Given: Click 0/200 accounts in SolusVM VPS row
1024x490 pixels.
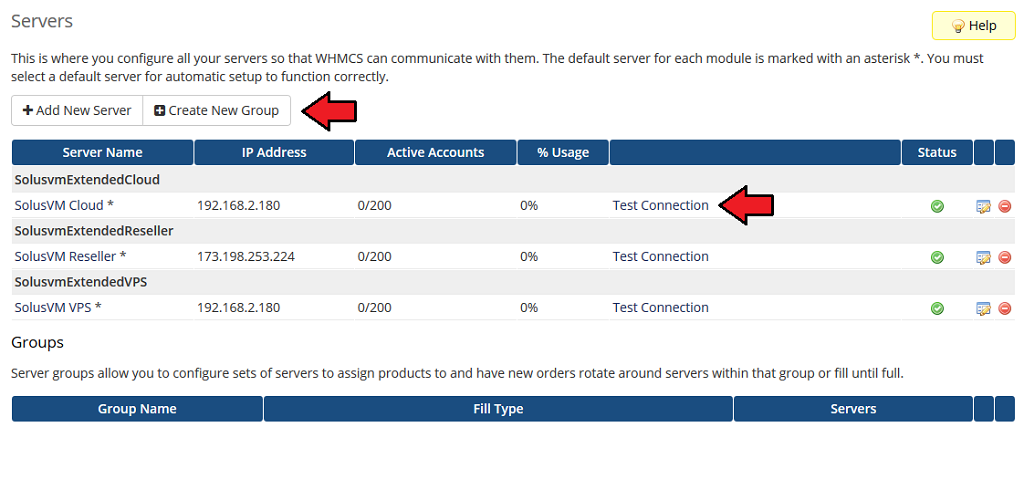Looking at the screenshot, I should 375,307.
